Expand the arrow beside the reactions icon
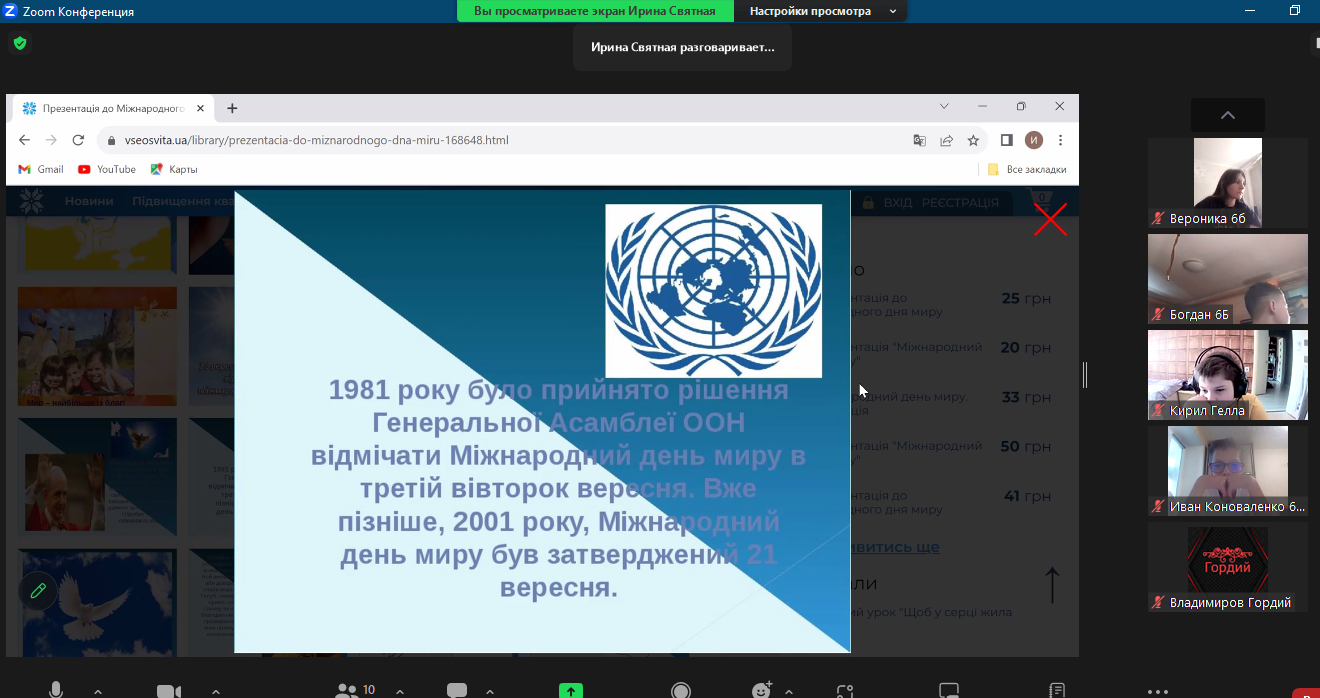Screen dimensions: 1320x698 point(789,691)
